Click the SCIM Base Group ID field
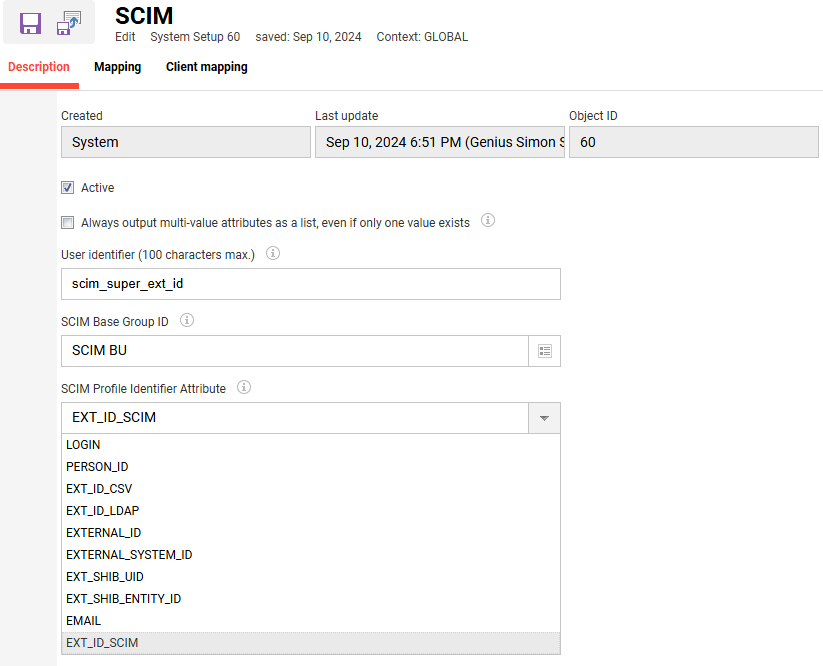Image resolution: width=823 pixels, height=666 pixels. pyautogui.click(x=294, y=351)
